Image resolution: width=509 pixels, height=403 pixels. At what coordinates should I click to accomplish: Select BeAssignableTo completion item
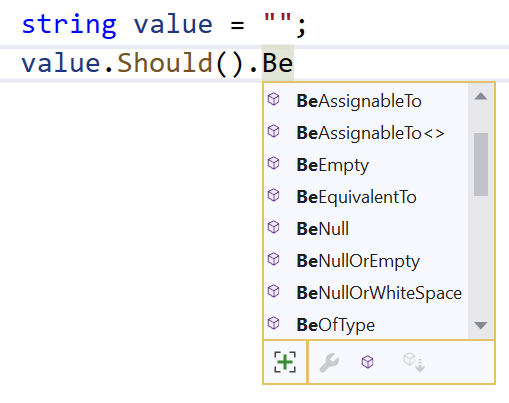tap(366, 101)
